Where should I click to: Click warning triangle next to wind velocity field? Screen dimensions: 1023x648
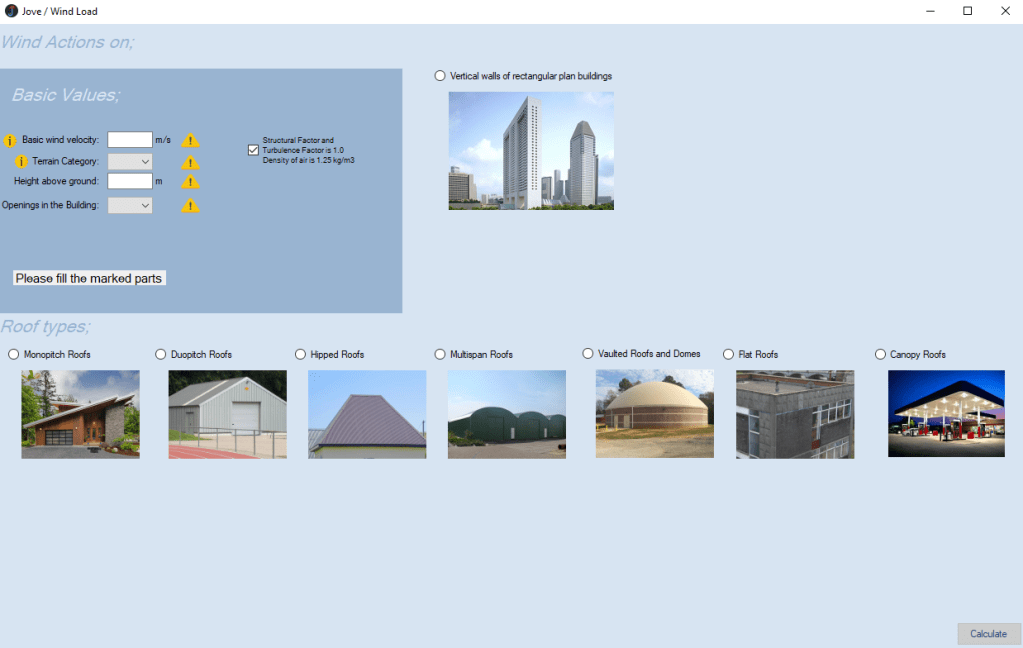tap(190, 141)
